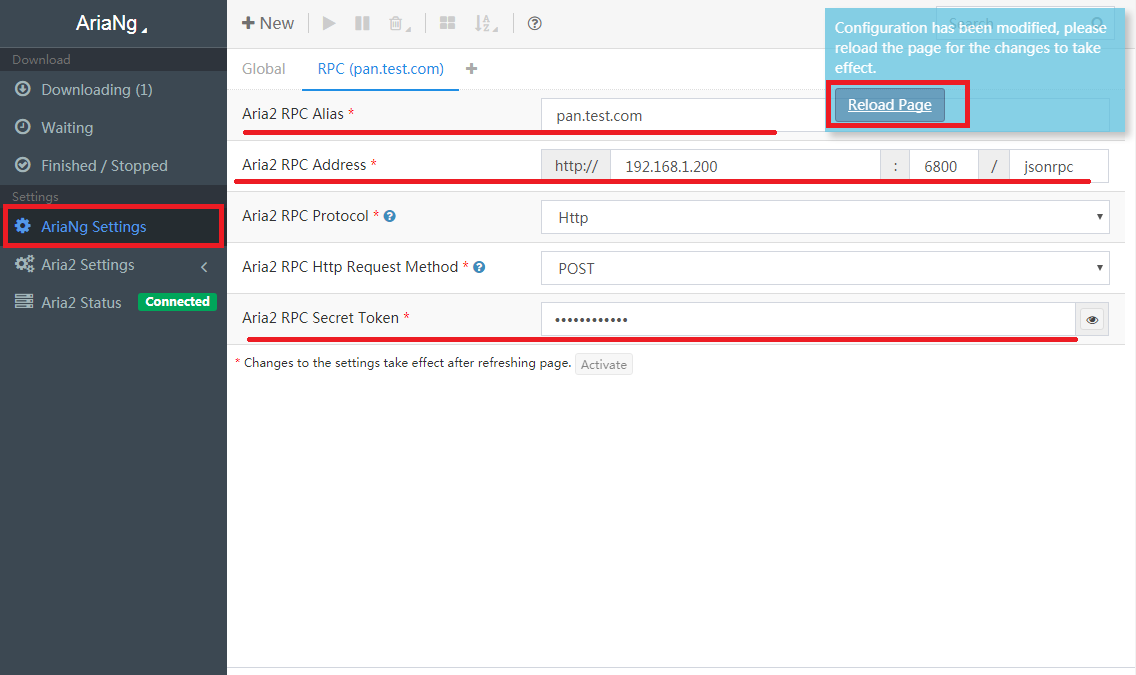
Task: Open the help question mark icon
Action: coord(535,23)
